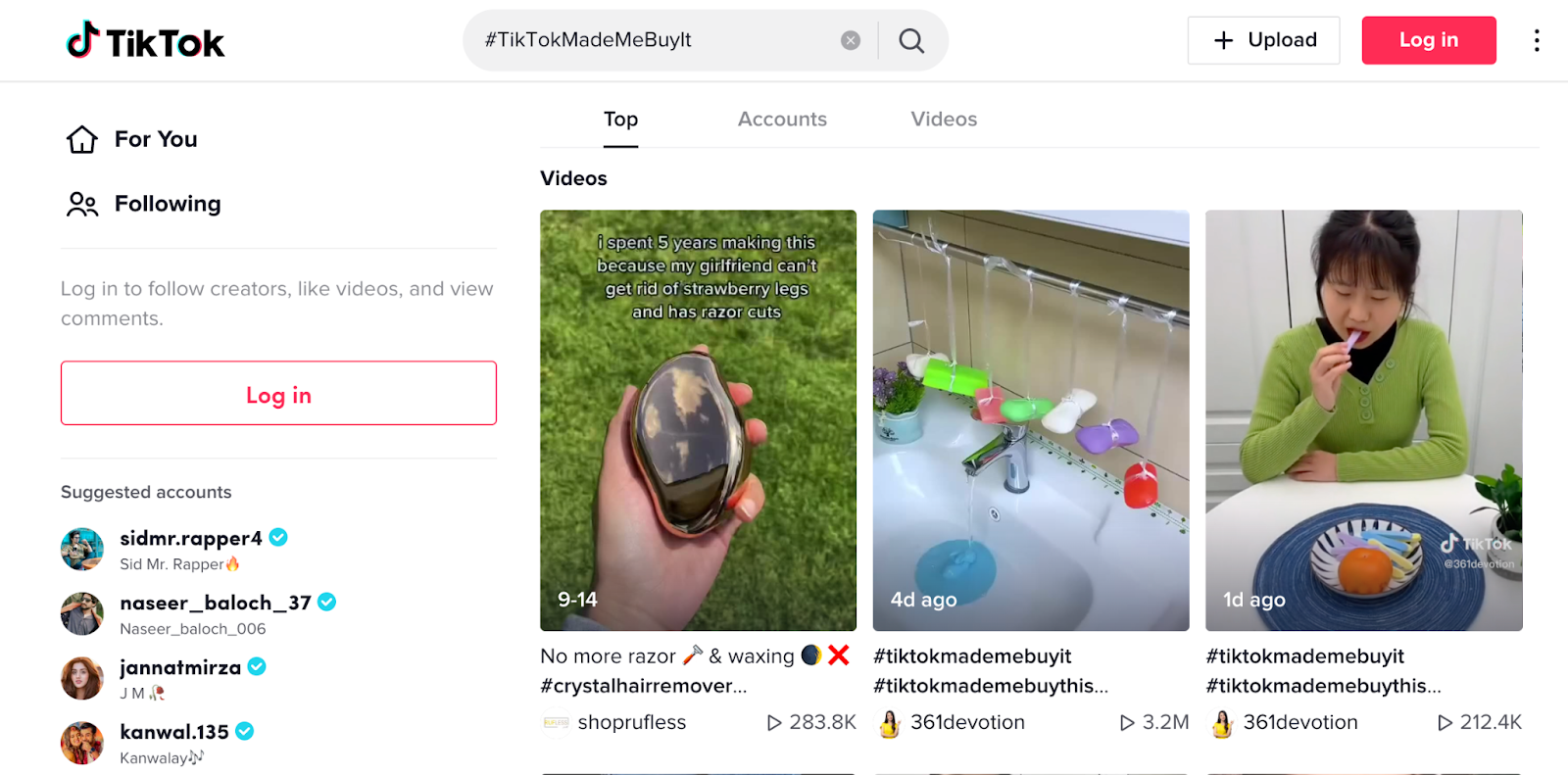Click the 283.8K play count

(811, 722)
